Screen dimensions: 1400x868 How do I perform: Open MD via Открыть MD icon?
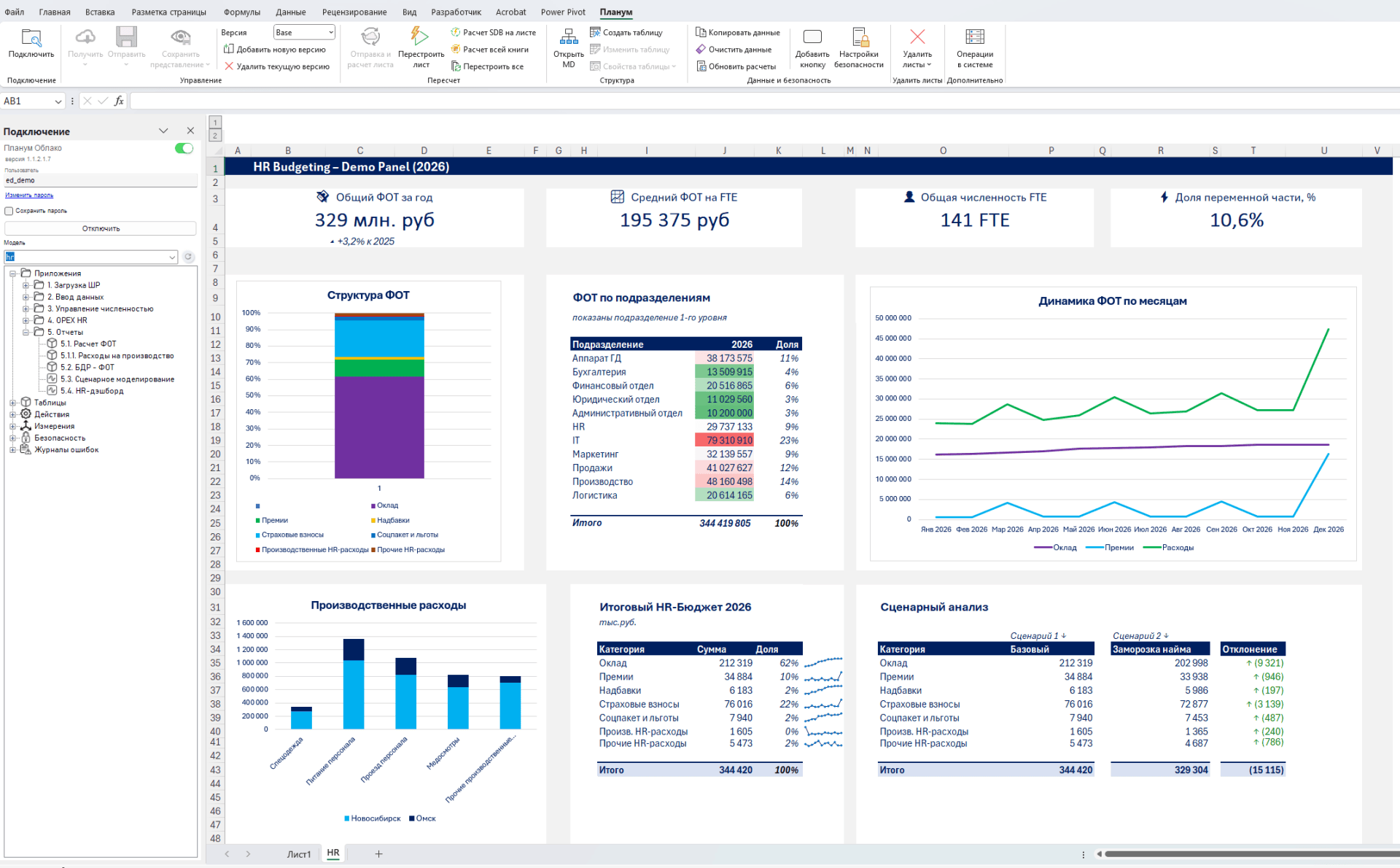point(569,36)
